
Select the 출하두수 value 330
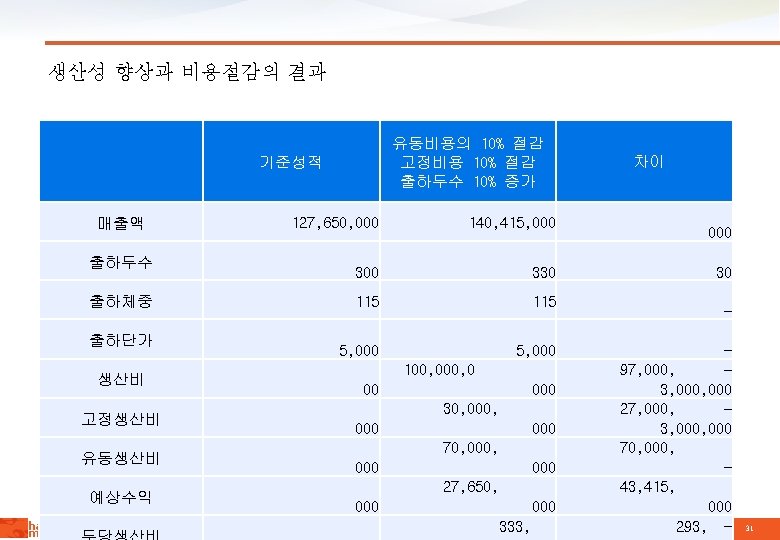[x=544, y=272]
